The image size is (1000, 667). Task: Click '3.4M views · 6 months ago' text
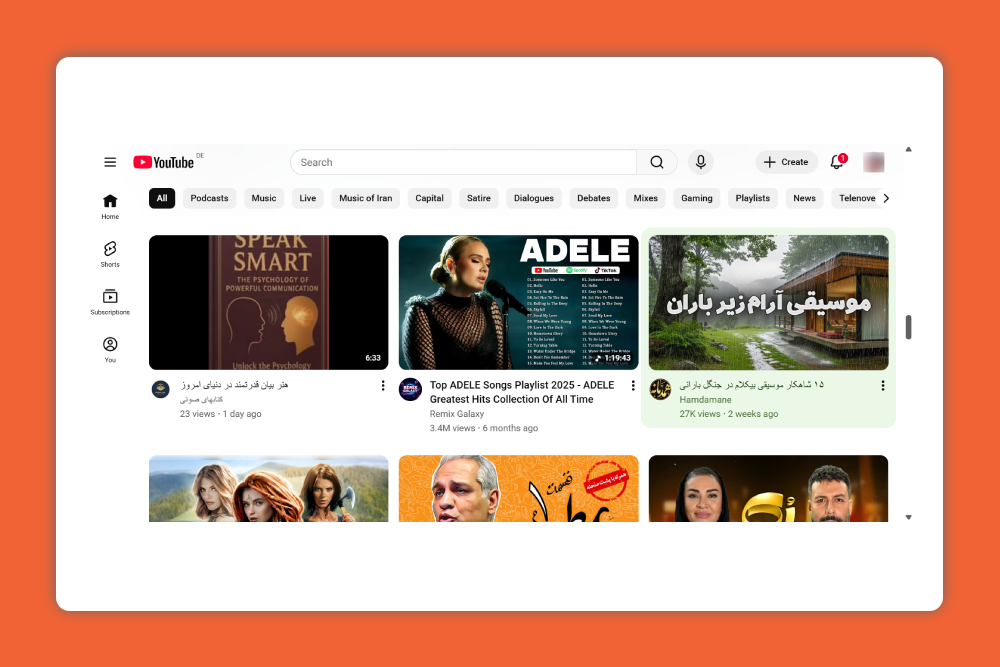(x=483, y=428)
